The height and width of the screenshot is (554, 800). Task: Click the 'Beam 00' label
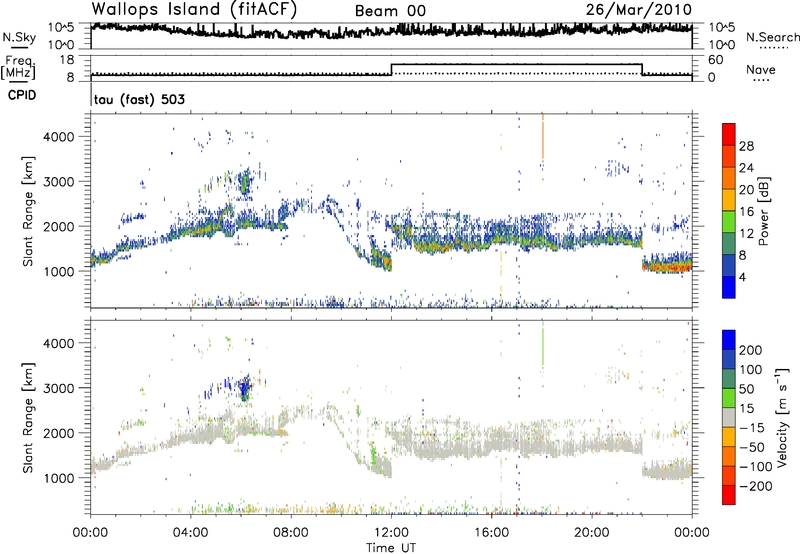[390, 11]
